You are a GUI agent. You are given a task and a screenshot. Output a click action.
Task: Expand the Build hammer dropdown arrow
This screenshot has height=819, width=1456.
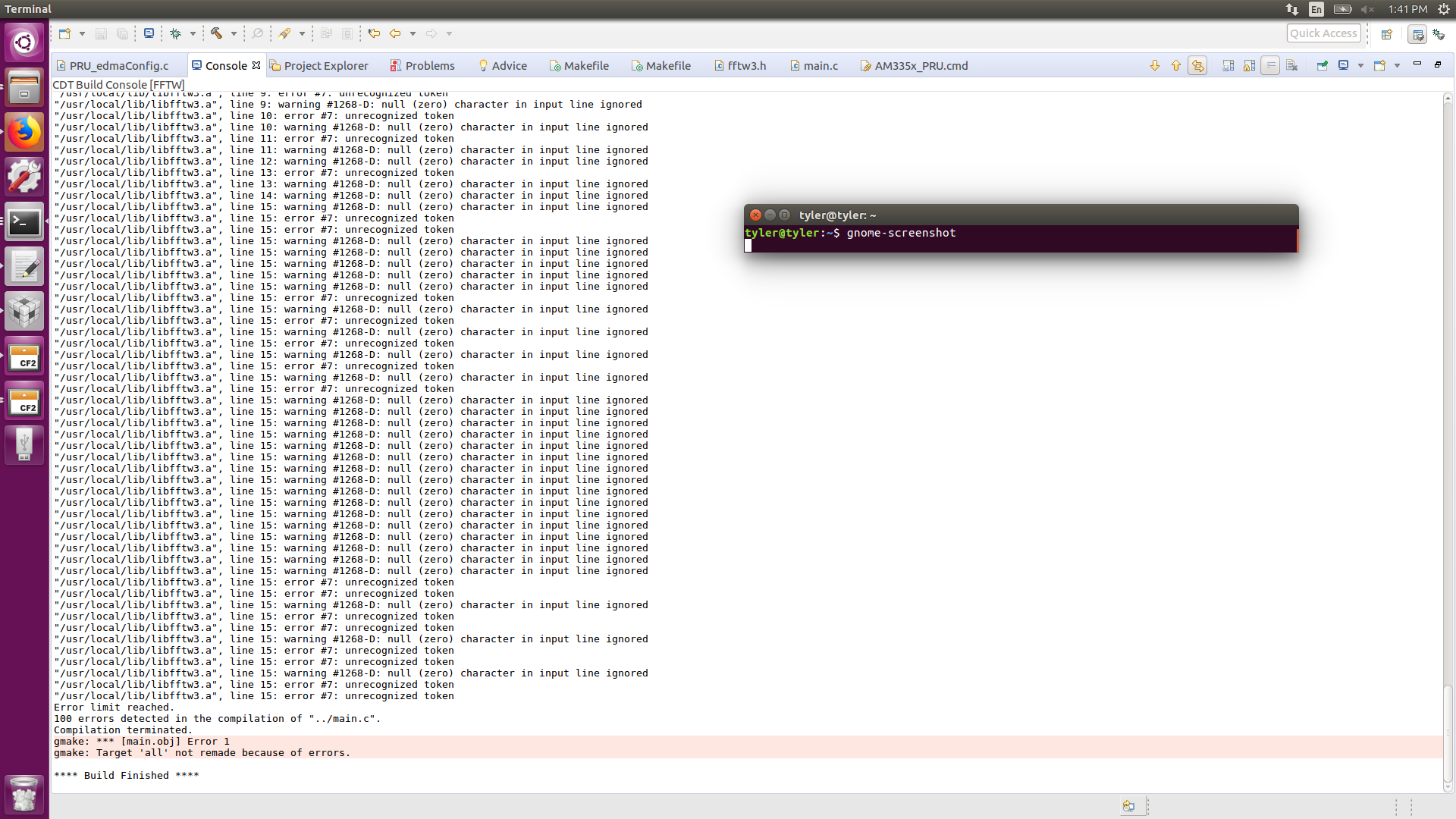234,33
